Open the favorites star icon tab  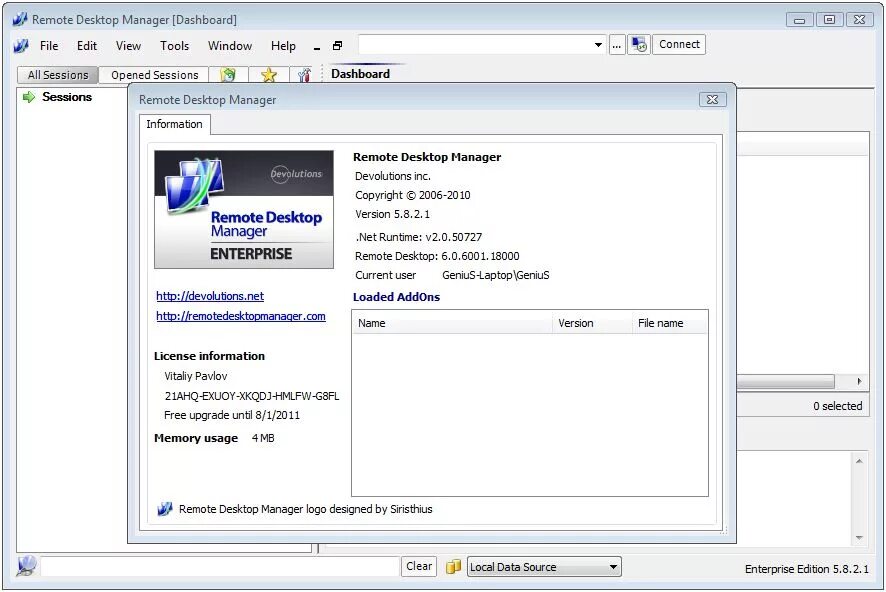[x=269, y=75]
